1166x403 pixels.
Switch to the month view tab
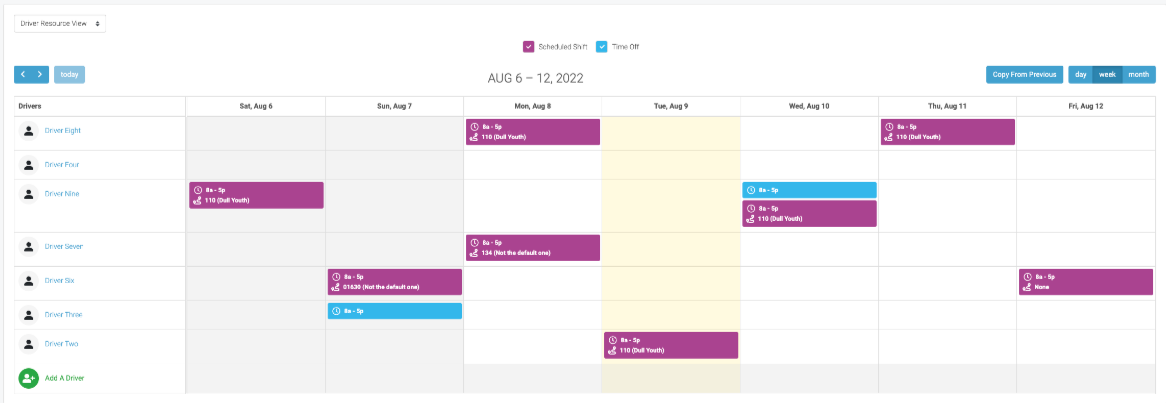click(x=1138, y=74)
